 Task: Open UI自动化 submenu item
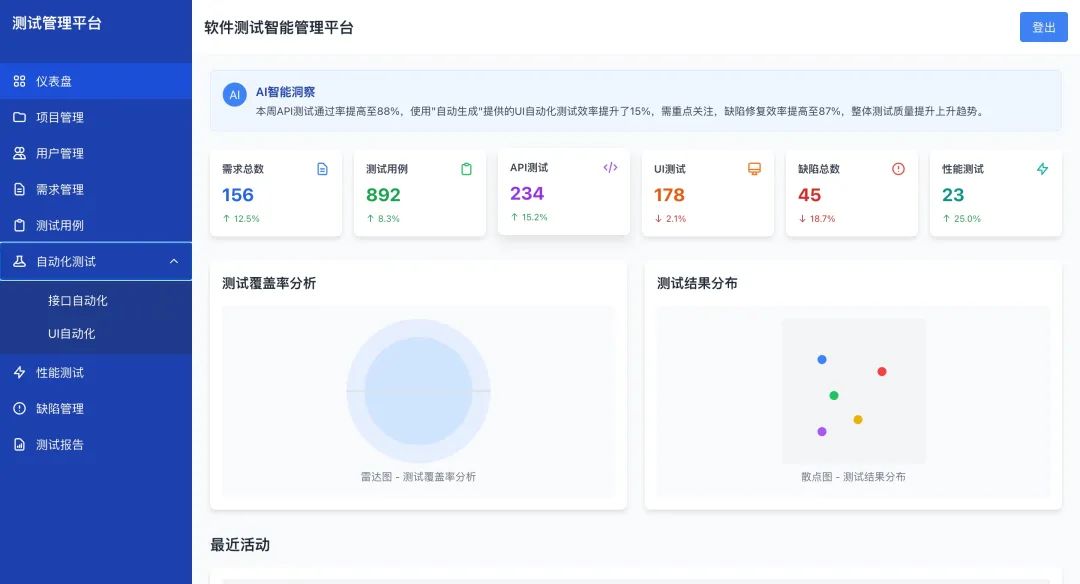click(x=96, y=333)
